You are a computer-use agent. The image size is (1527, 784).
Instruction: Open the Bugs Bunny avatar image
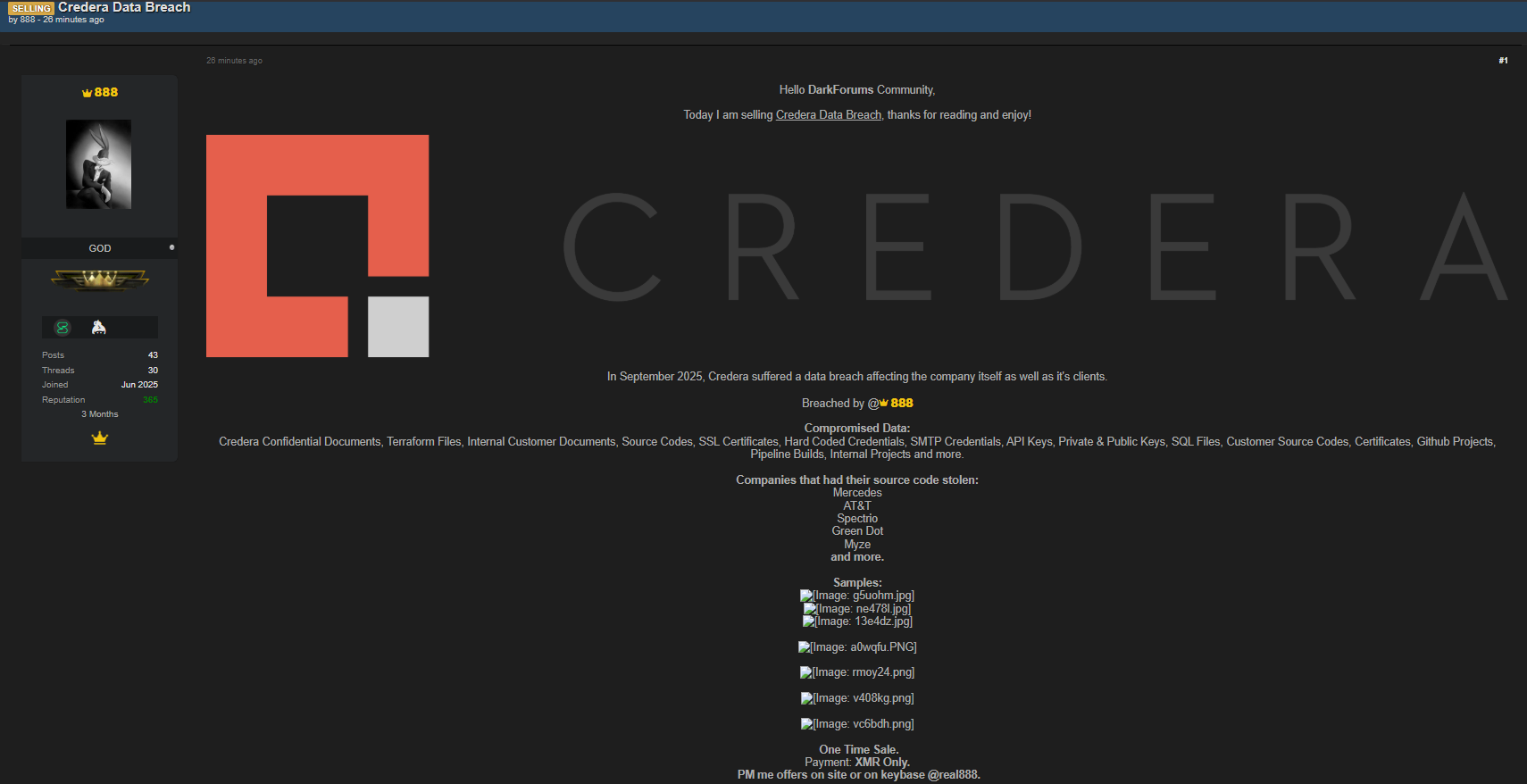(x=98, y=164)
